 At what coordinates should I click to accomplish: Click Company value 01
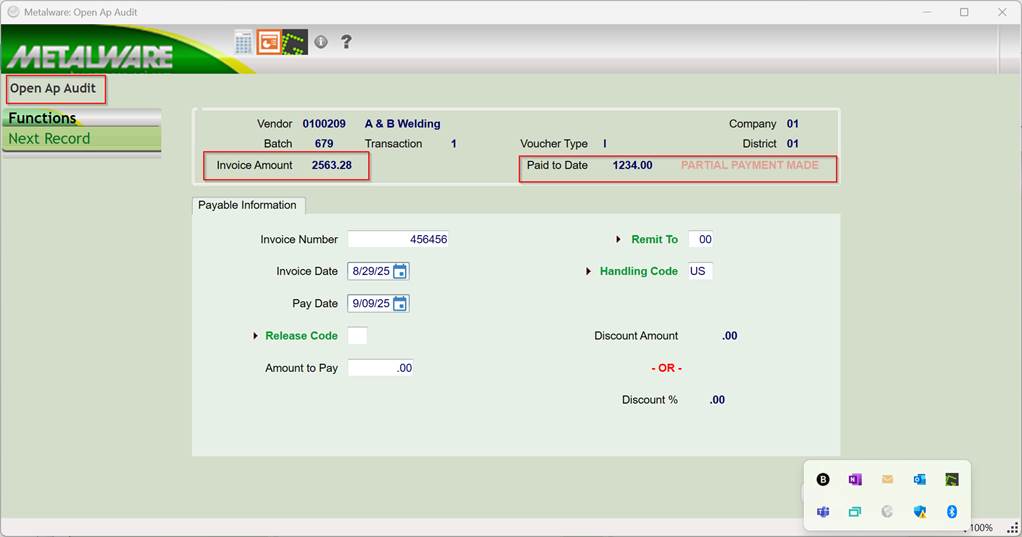(793, 124)
